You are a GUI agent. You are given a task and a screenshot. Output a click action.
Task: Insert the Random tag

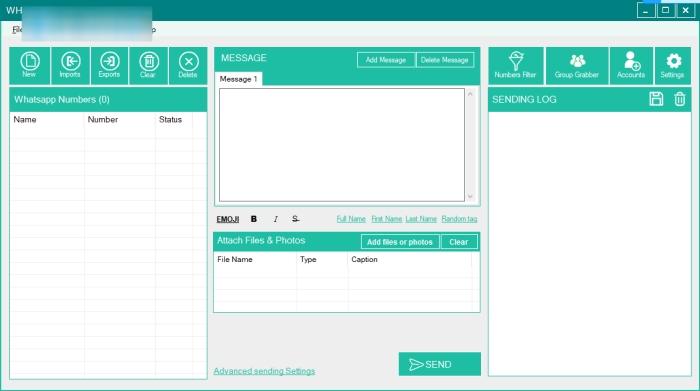point(459,219)
